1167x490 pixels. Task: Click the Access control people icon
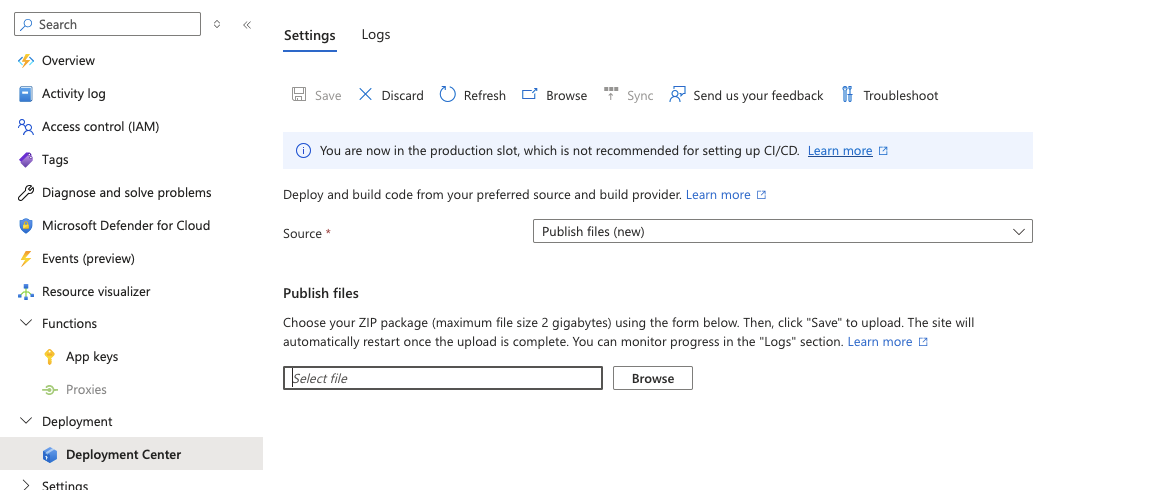tap(26, 127)
